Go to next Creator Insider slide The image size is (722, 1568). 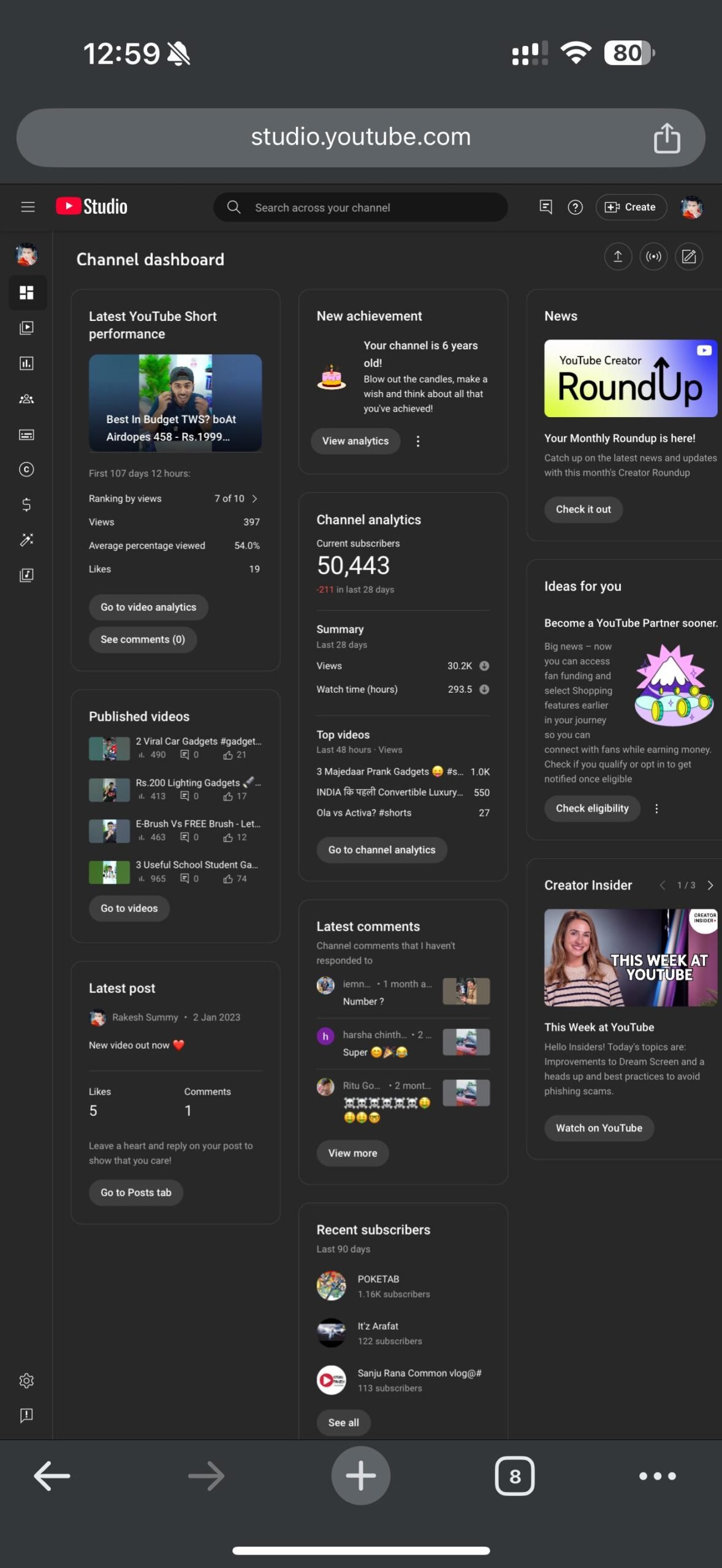(710, 885)
